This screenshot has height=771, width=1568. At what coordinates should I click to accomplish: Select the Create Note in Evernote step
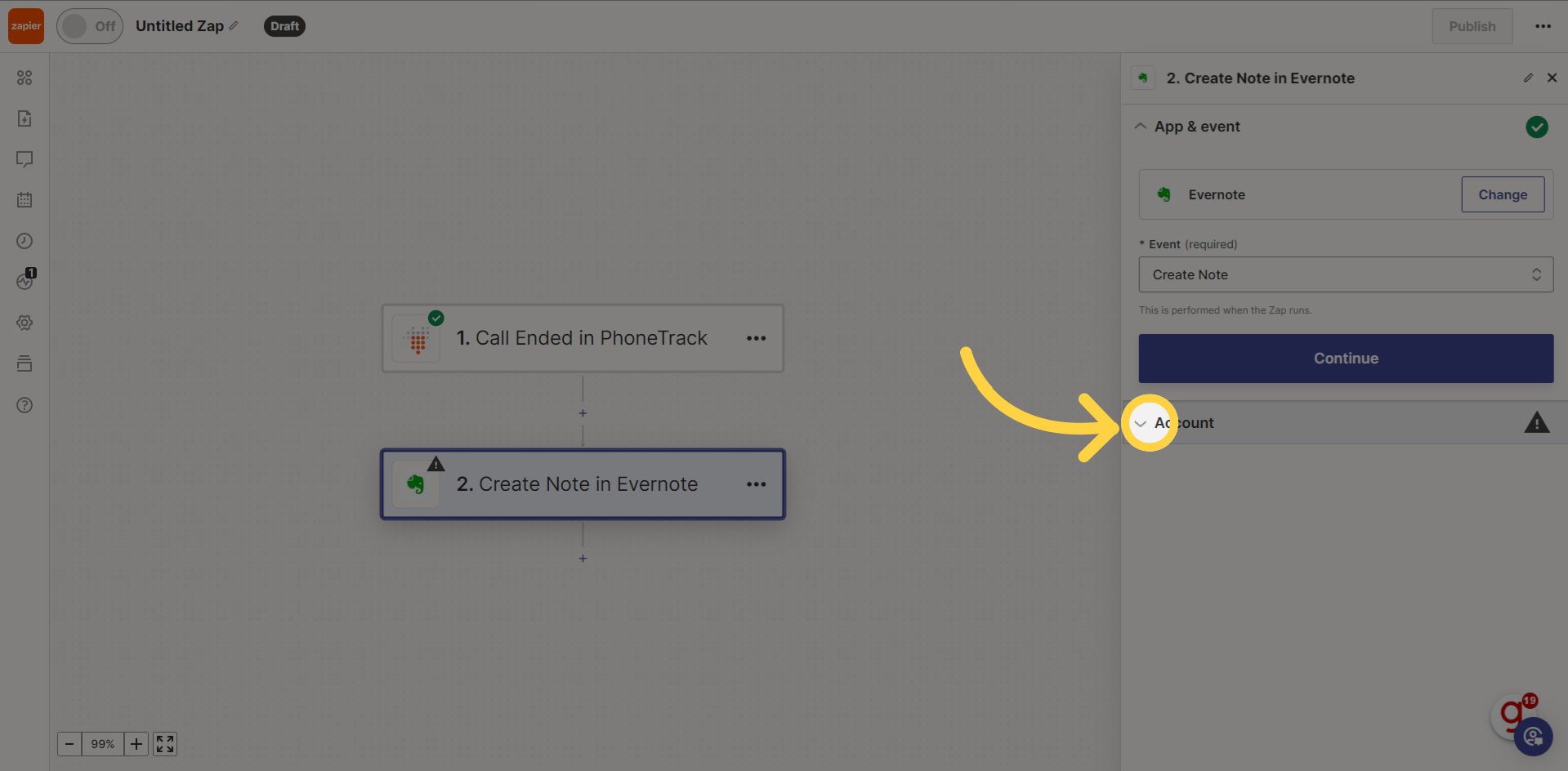click(583, 484)
